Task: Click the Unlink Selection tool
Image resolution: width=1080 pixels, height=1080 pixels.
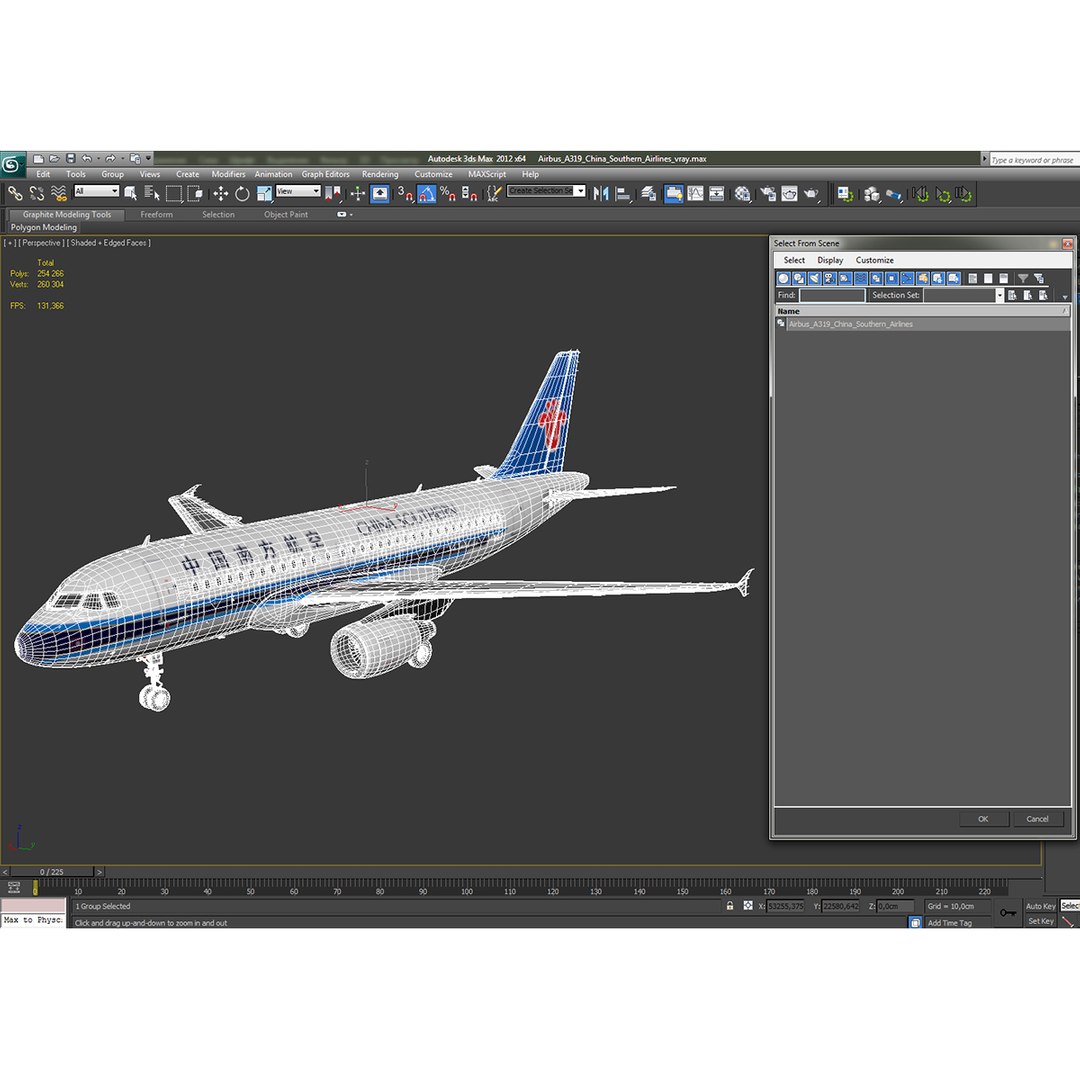Action: 37,194
